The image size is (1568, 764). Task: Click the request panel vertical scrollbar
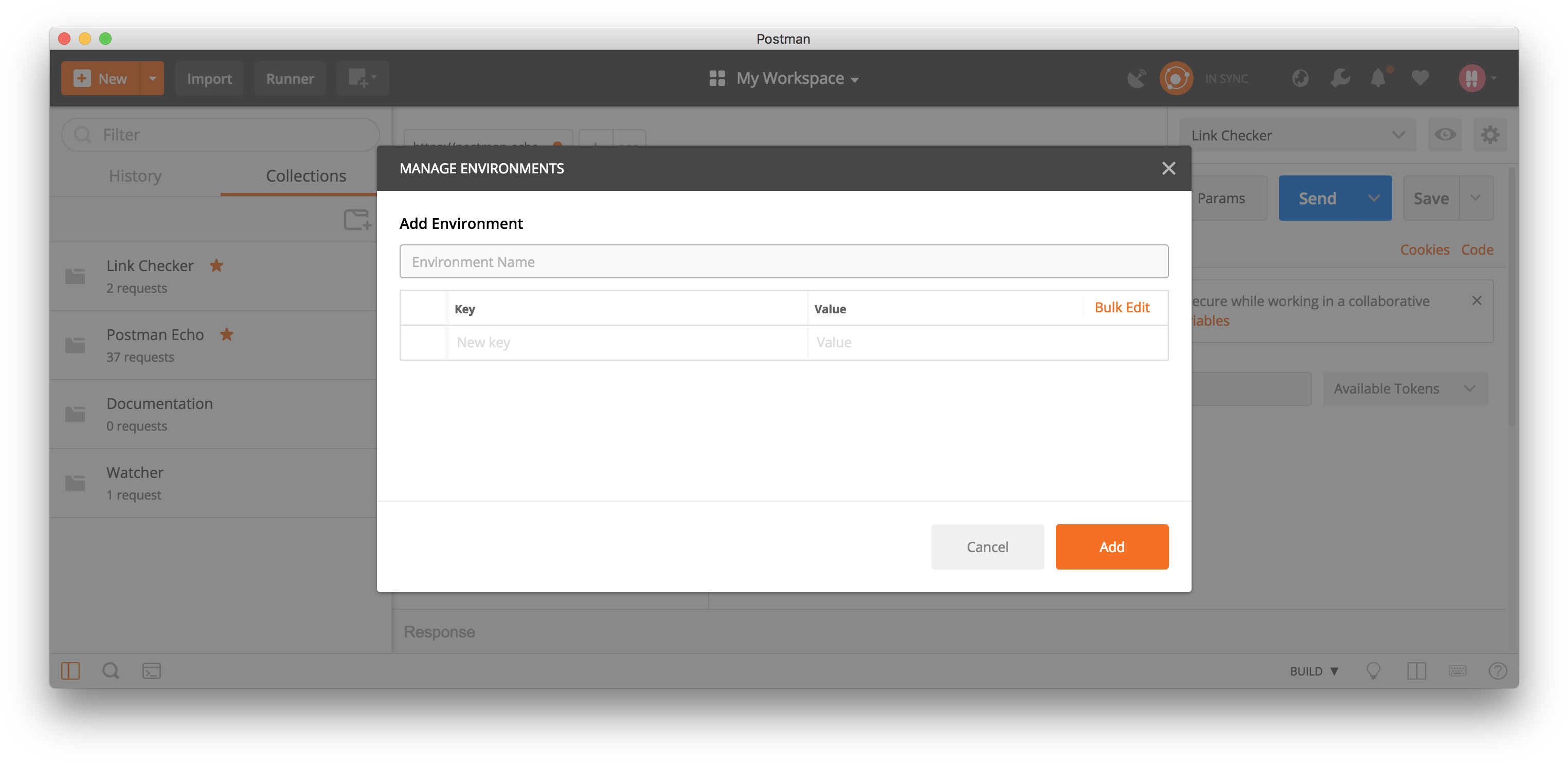tap(1511, 296)
